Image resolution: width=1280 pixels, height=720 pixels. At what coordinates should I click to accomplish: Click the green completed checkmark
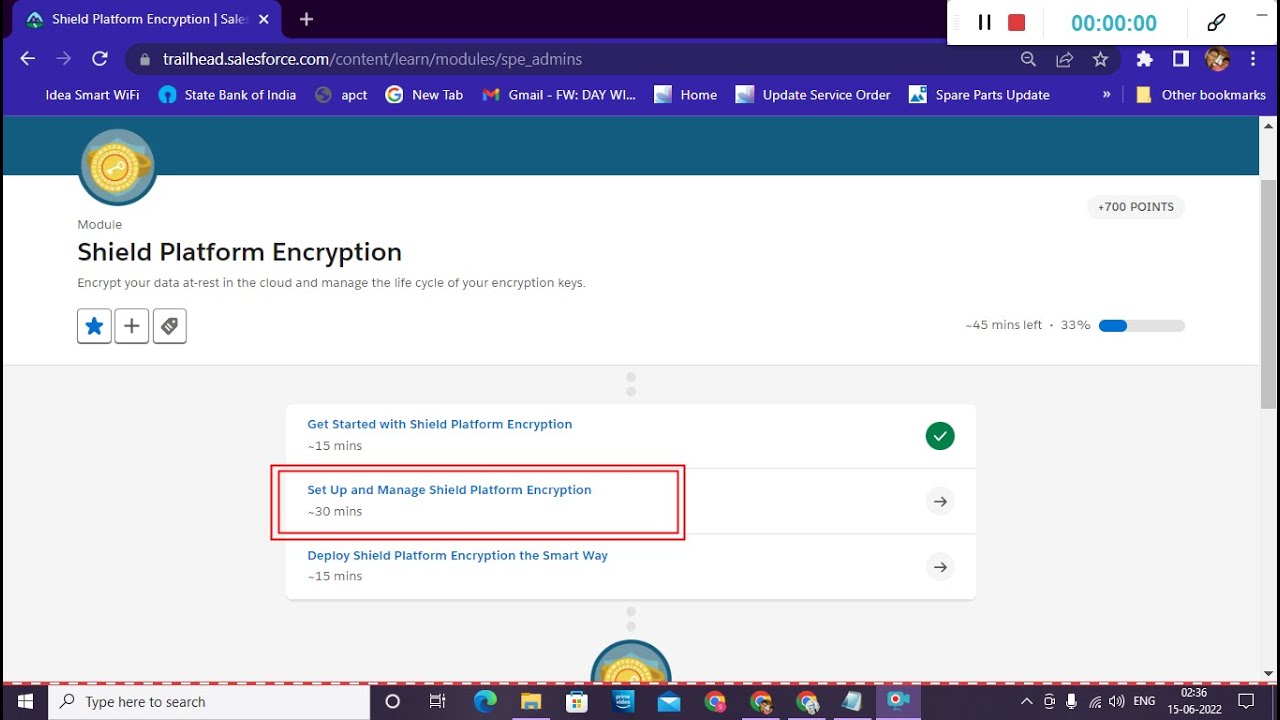[x=940, y=436]
